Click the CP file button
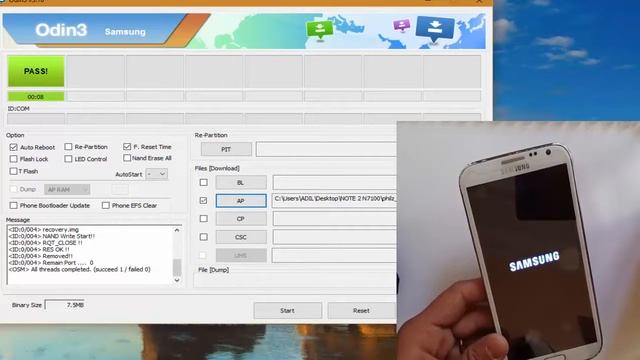 click(x=241, y=219)
